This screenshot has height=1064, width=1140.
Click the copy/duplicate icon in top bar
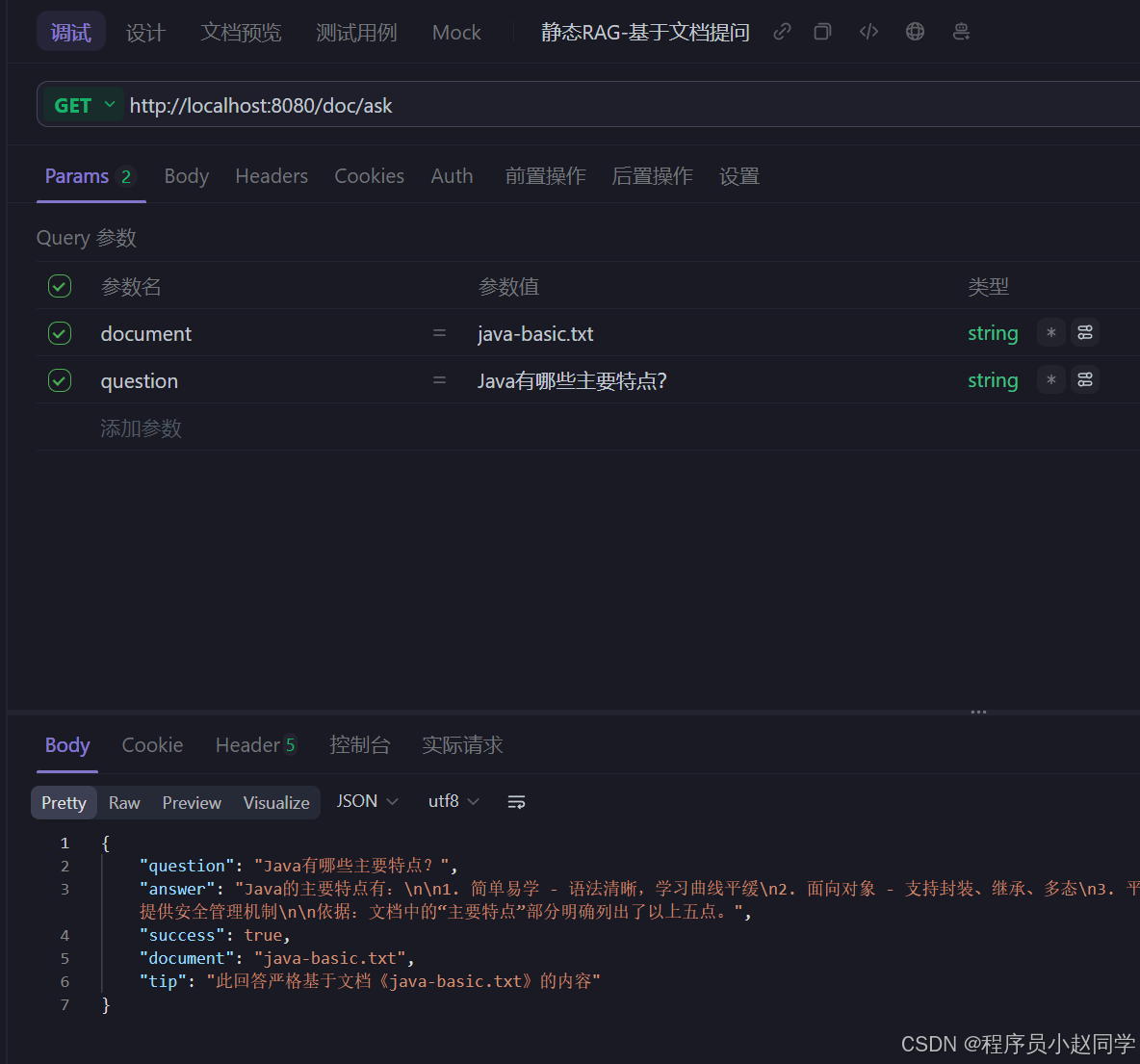pyautogui.click(x=821, y=31)
